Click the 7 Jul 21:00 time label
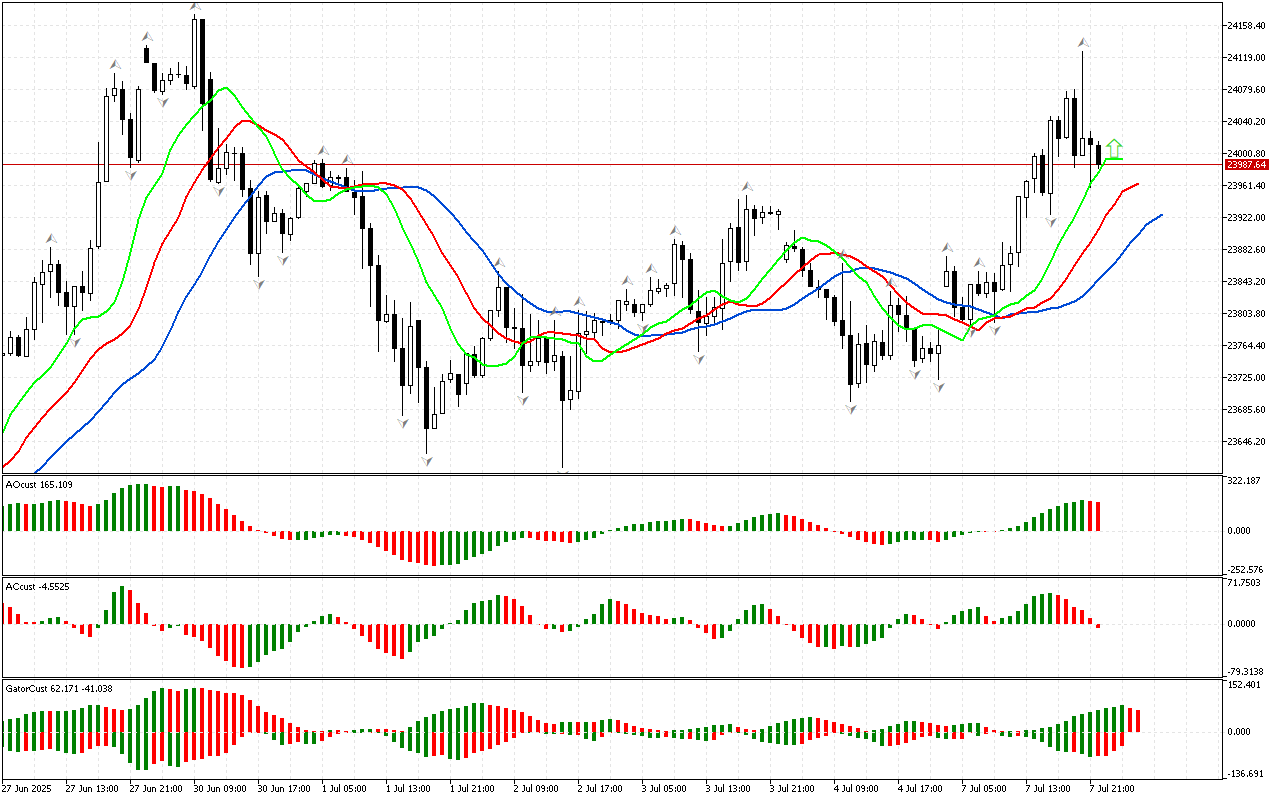This screenshot has width=1280, height=800. [x=1111, y=788]
